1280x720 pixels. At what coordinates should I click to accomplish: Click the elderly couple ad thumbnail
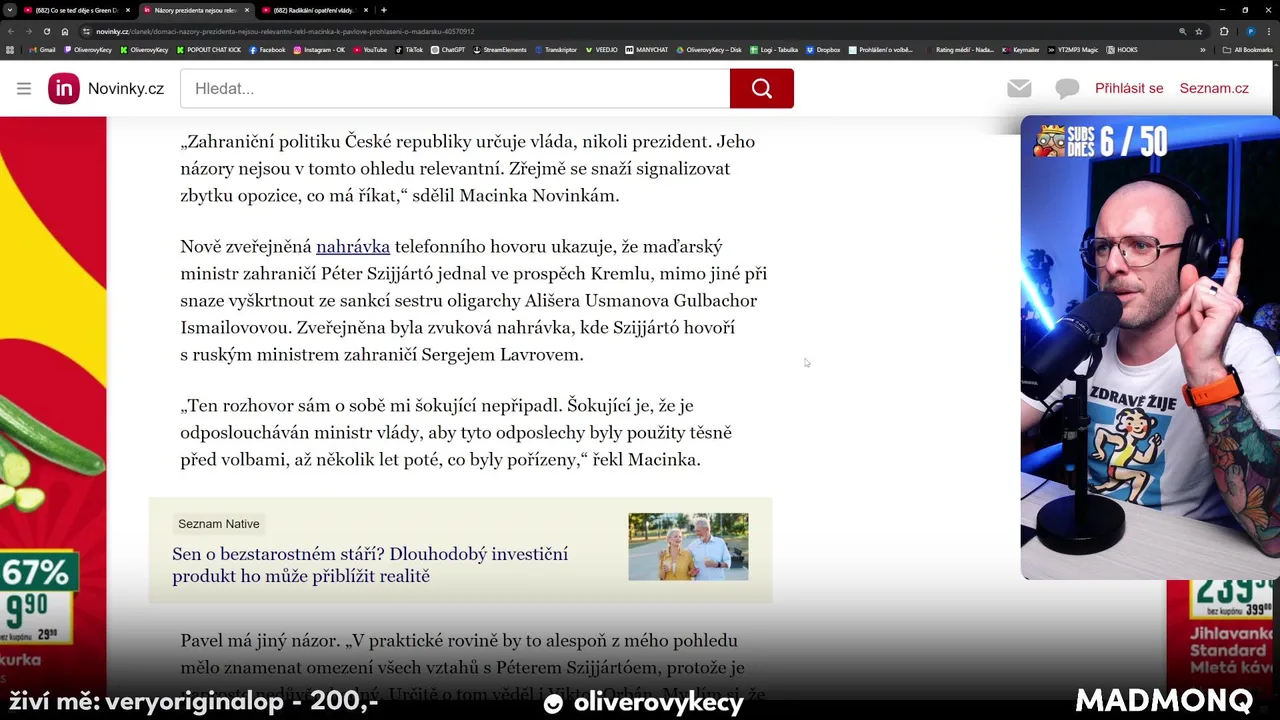point(688,547)
